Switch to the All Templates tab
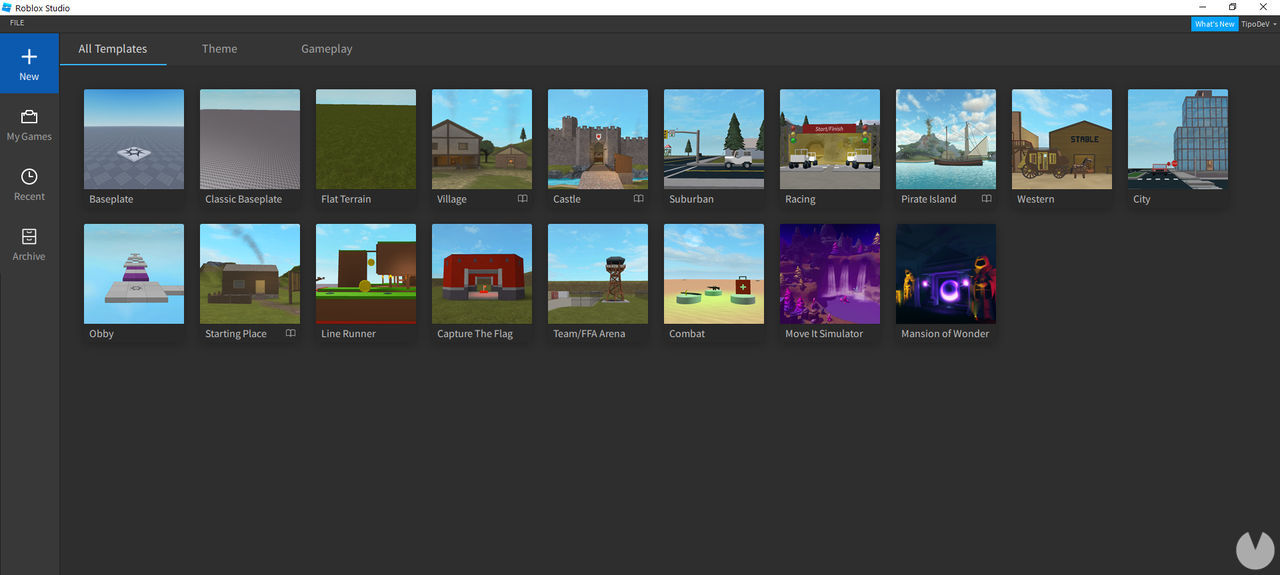Image resolution: width=1280 pixels, height=575 pixels. pos(113,49)
